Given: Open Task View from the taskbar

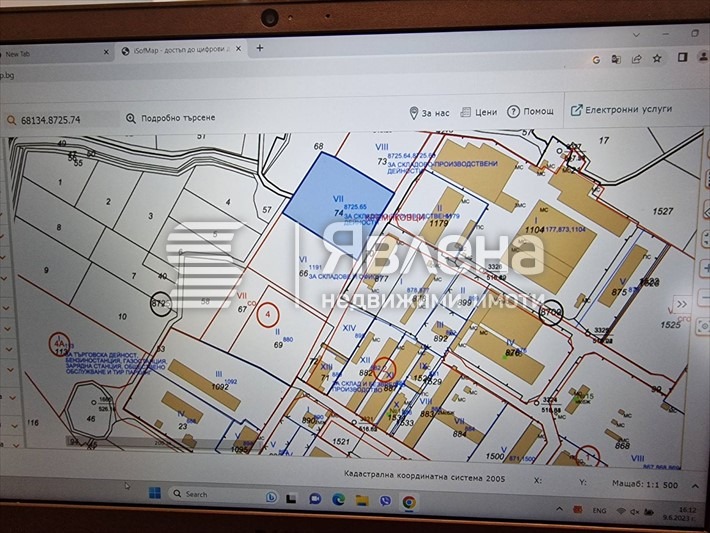Looking at the screenshot, I should (x=291, y=498).
